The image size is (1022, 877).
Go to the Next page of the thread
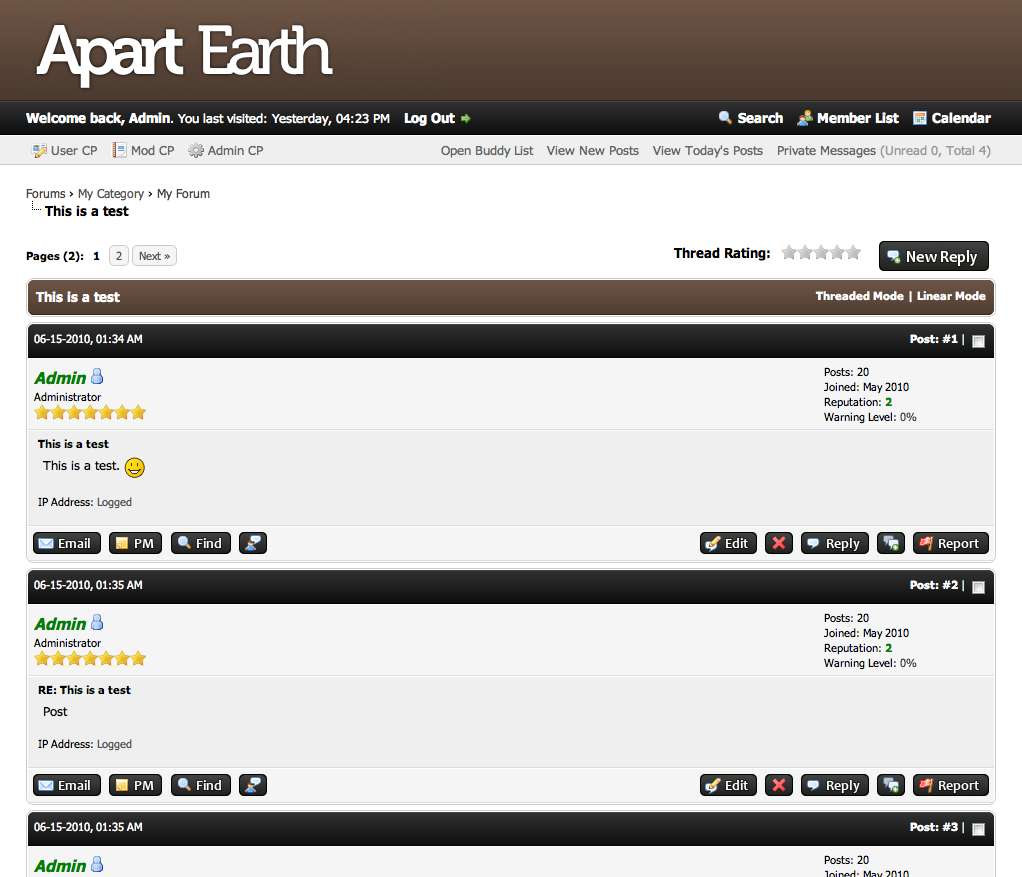(x=154, y=256)
